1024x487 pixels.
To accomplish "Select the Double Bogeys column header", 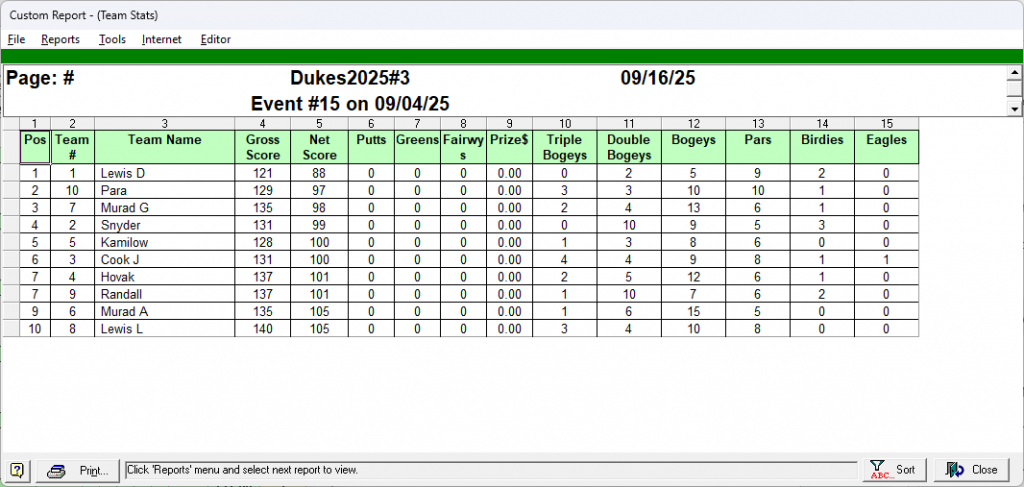I will tap(628, 147).
